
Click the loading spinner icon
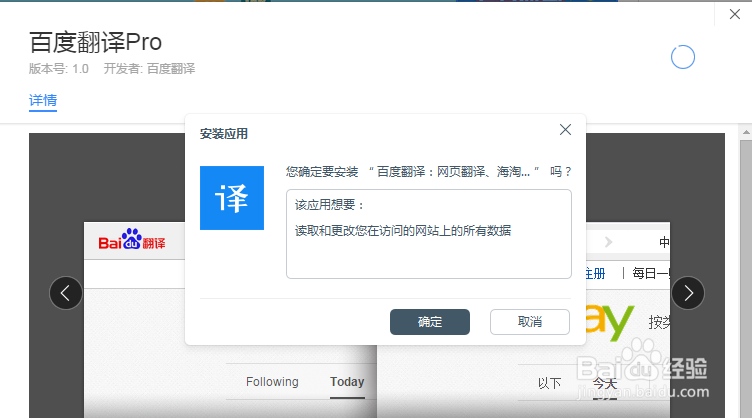[x=682, y=57]
